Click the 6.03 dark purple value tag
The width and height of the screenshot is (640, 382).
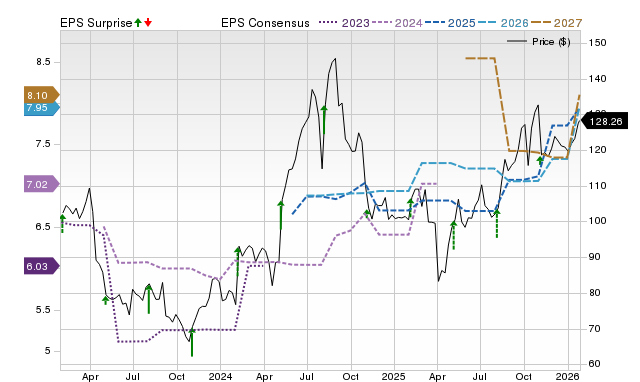coord(42,267)
